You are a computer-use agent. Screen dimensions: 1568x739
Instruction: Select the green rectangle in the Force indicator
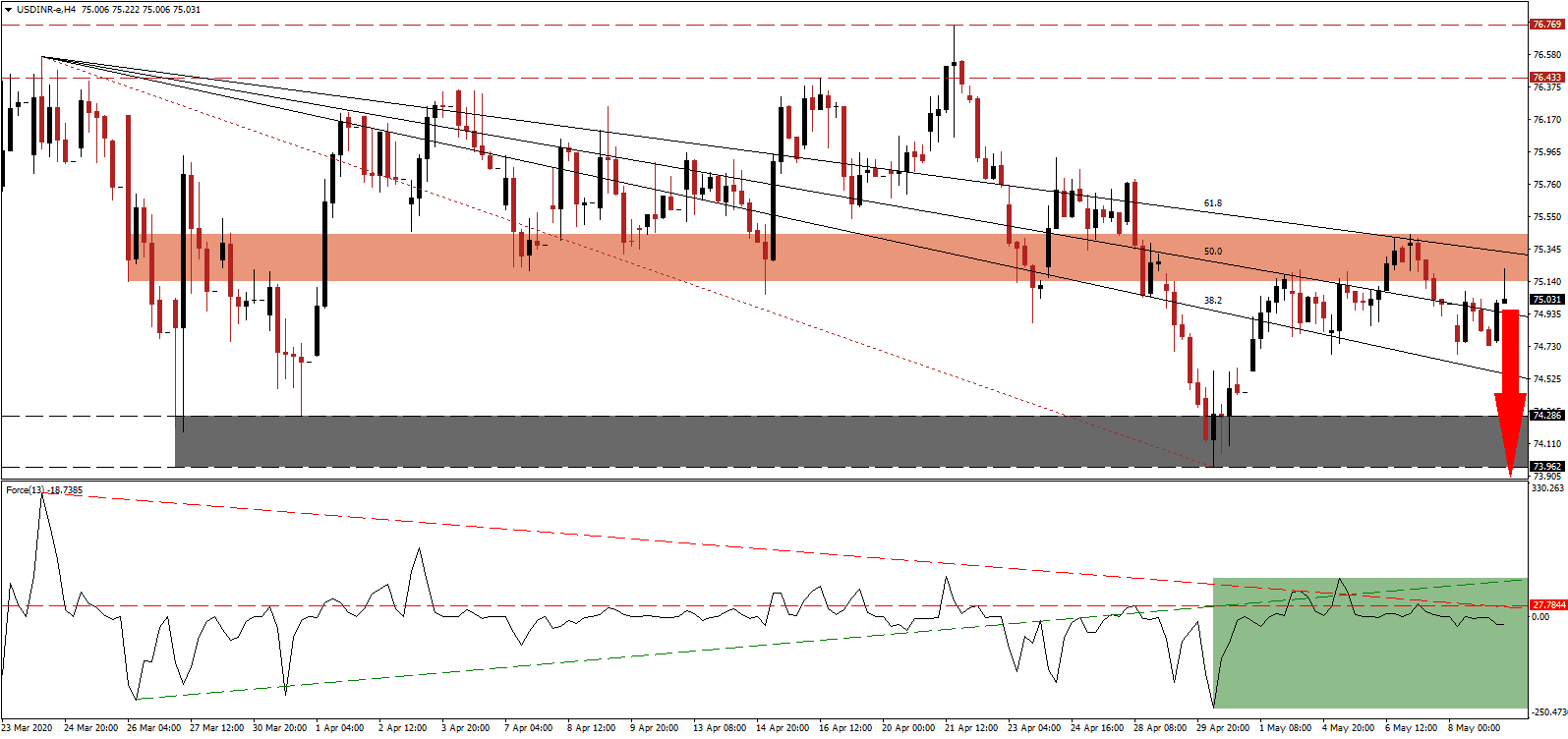1370,643
